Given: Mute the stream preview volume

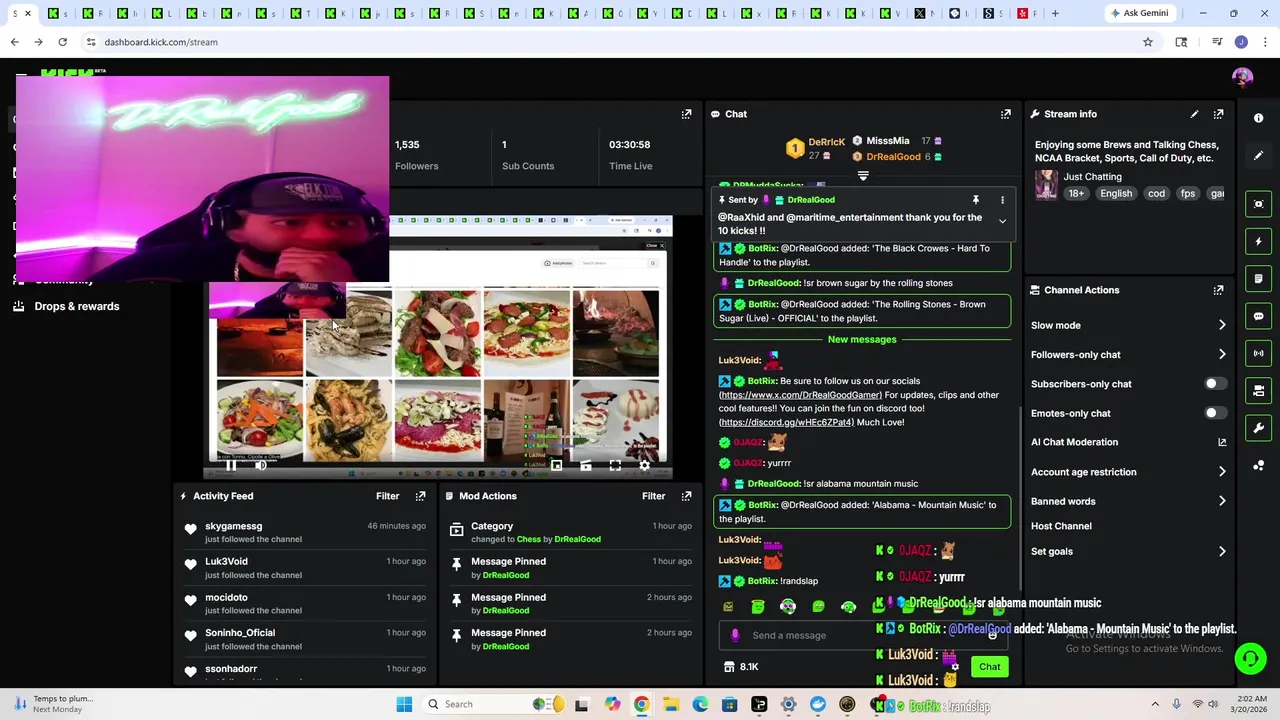Looking at the screenshot, I should point(261,465).
